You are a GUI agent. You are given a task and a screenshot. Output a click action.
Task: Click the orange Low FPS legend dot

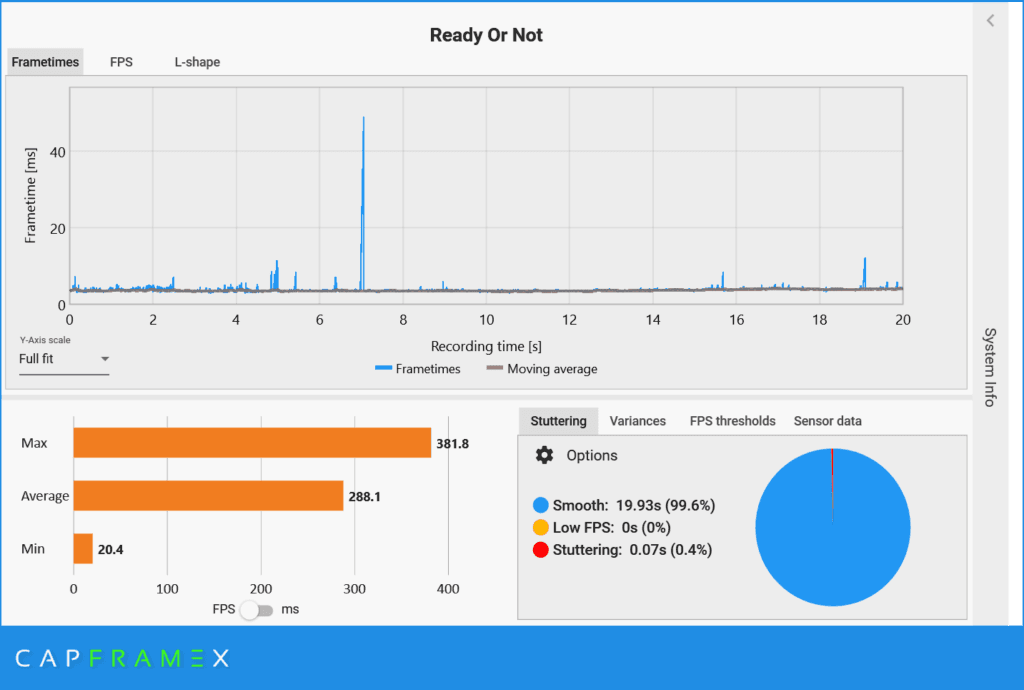pos(541,527)
